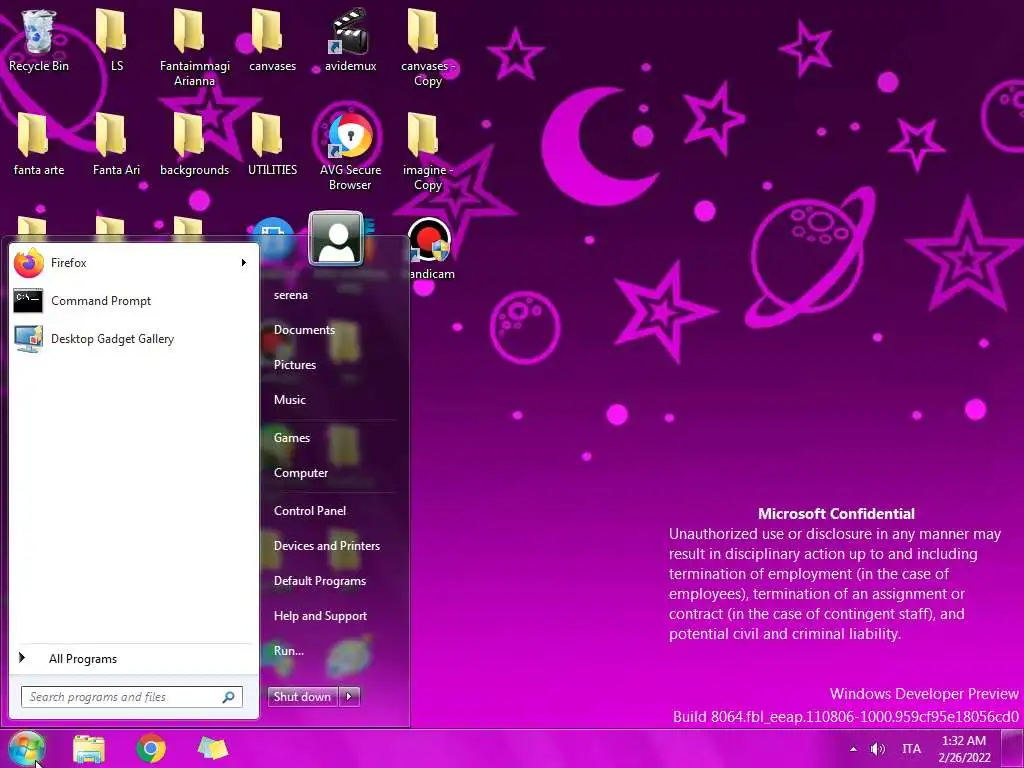
Task: Open Documents from Start menu
Action: click(304, 330)
